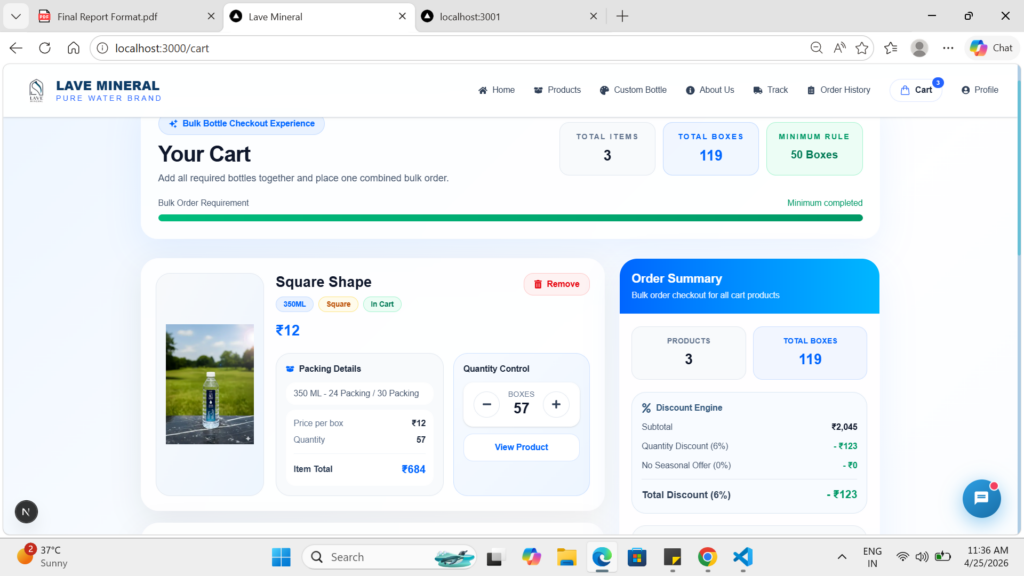Add this page to favorites
This screenshot has width=1024, height=576.
(x=862, y=48)
